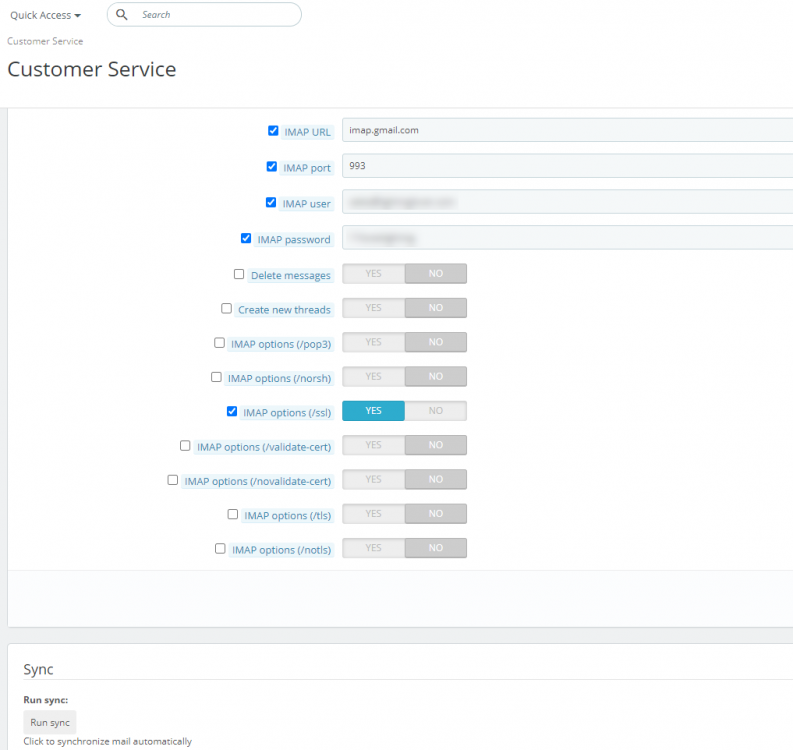Uncheck the IMAP user checkbox
Image resolution: width=793 pixels, height=750 pixels.
[271, 203]
